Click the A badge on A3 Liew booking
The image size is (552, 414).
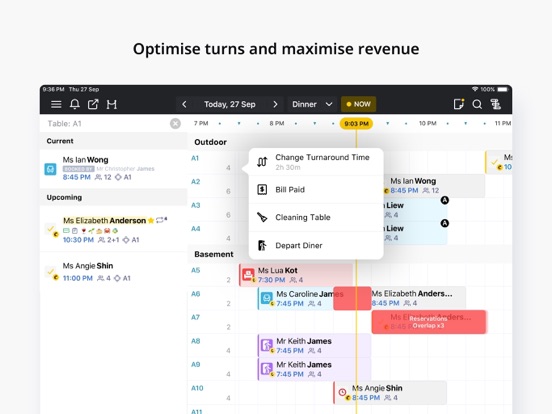pyautogui.click(x=445, y=200)
